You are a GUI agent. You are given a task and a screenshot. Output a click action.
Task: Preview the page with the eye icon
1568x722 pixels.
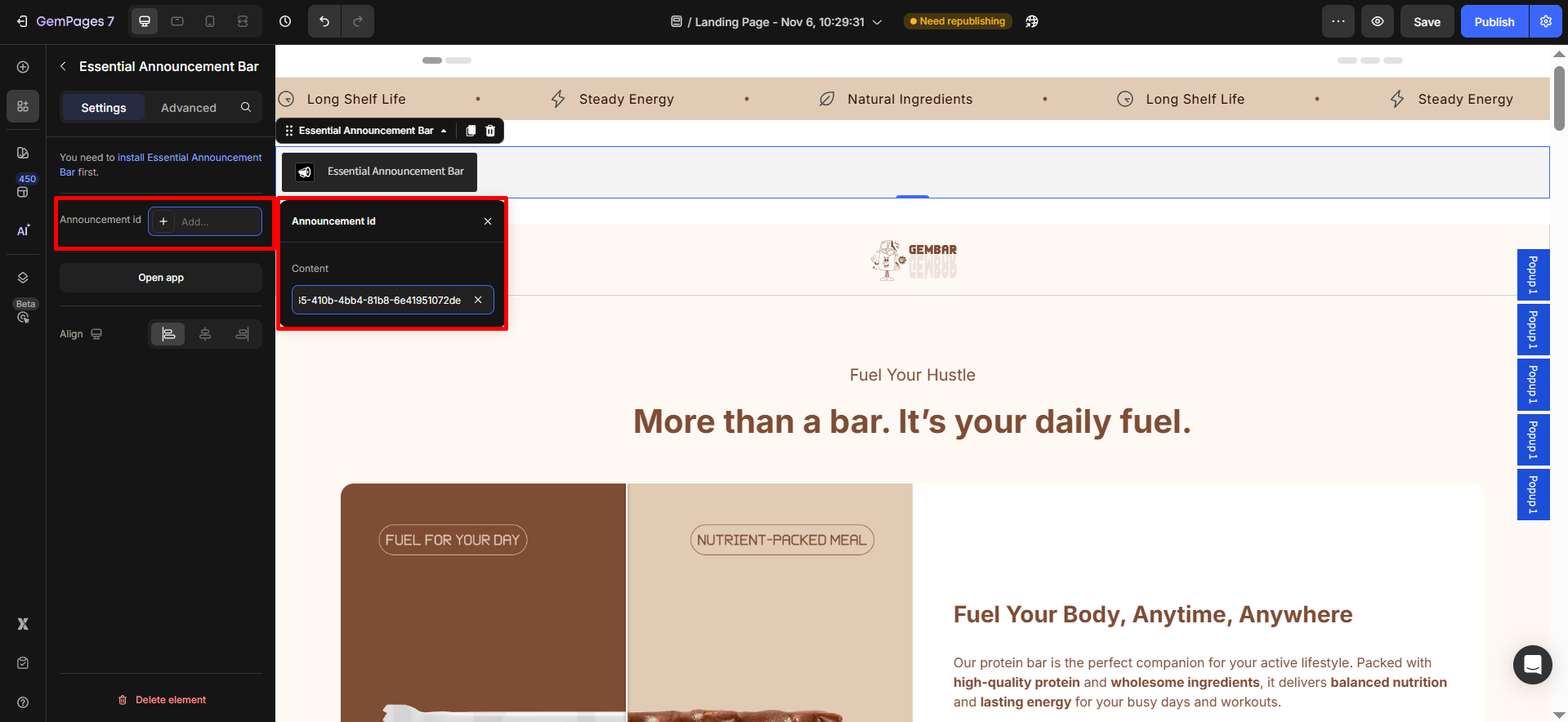(x=1378, y=21)
